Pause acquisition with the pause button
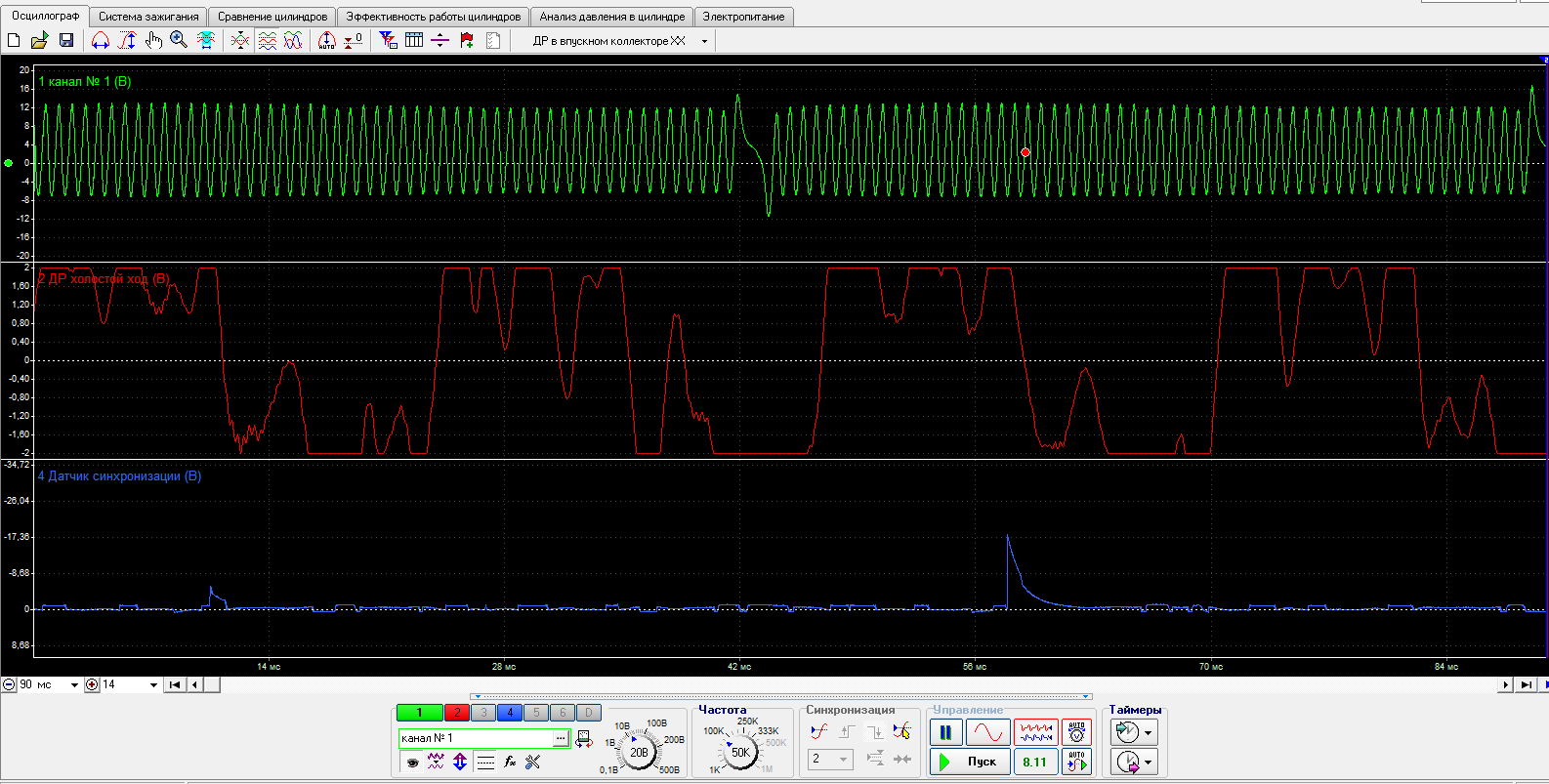 (x=945, y=732)
